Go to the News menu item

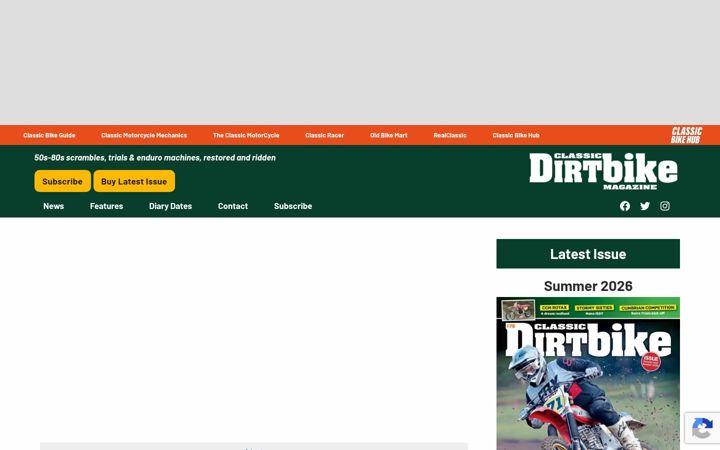pos(54,206)
